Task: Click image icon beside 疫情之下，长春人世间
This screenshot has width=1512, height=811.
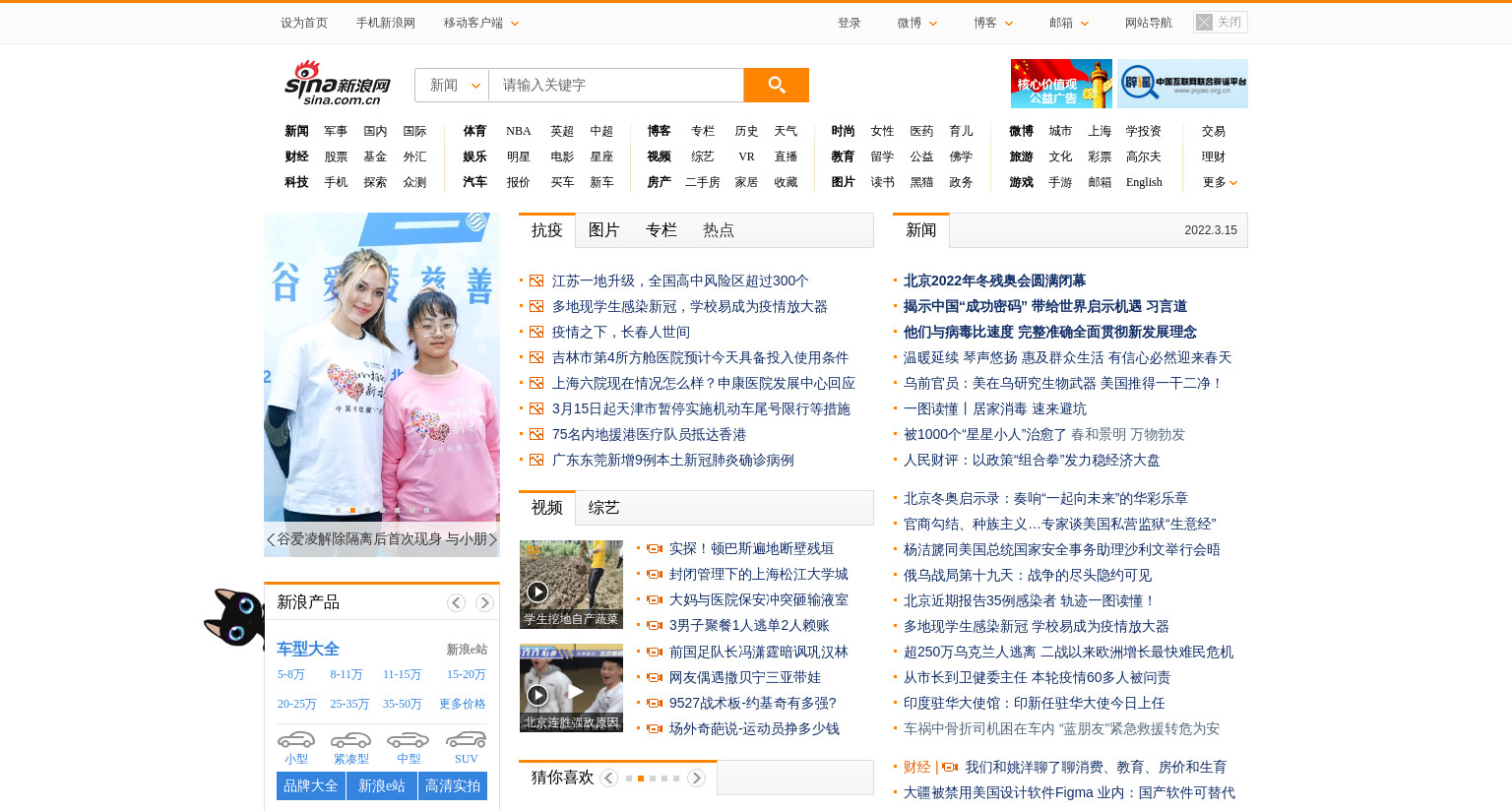Action: click(x=536, y=332)
